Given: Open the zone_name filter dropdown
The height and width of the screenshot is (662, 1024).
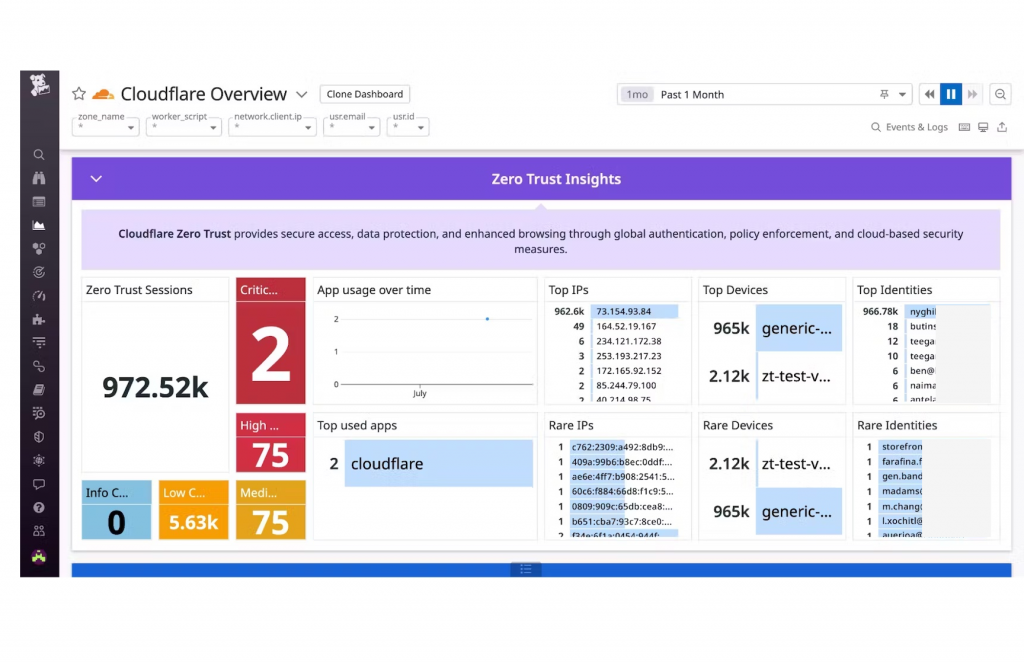Looking at the screenshot, I should (106, 127).
